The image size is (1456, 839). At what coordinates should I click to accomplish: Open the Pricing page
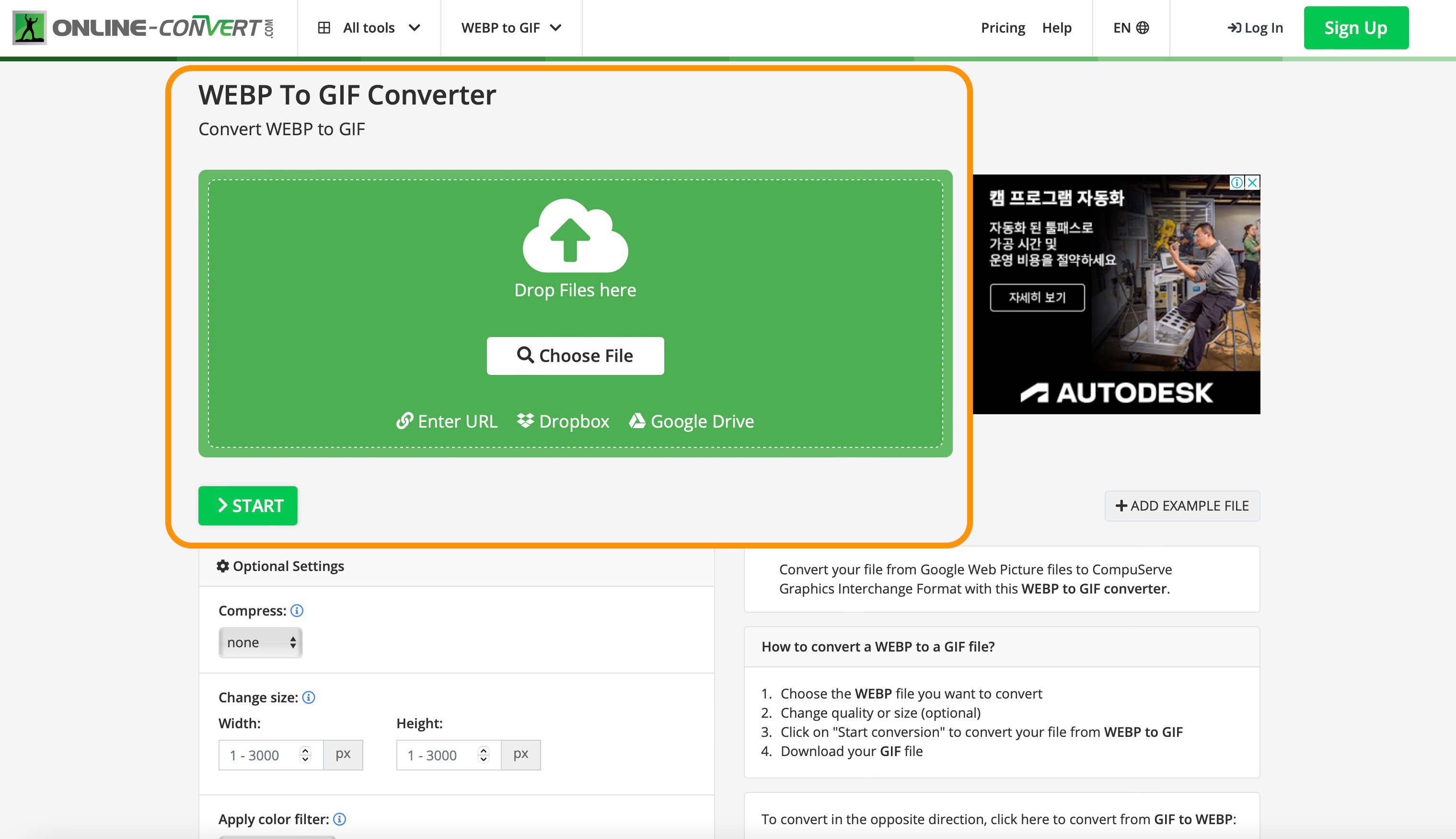(x=1002, y=27)
